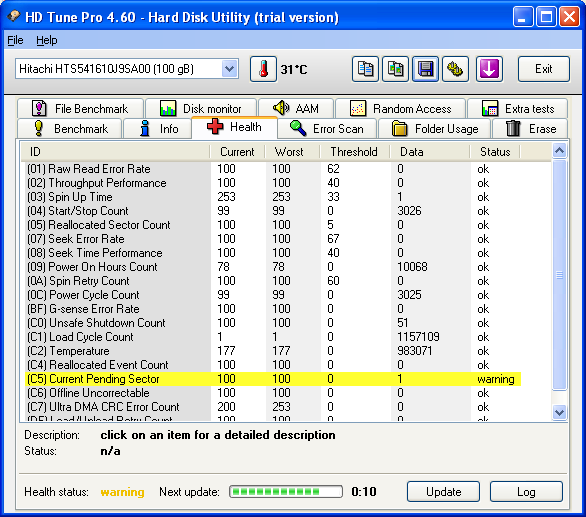
Task: Minimize the HD Tune Pro window
Action: click(x=523, y=17)
